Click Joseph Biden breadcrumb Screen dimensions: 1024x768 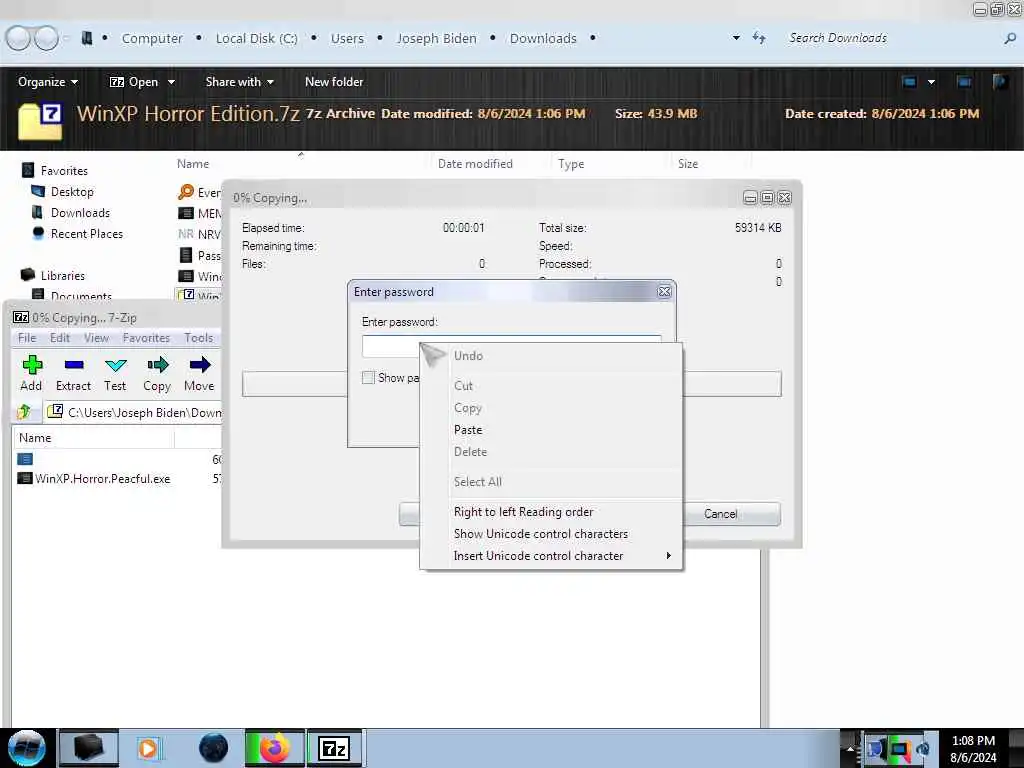(x=436, y=39)
